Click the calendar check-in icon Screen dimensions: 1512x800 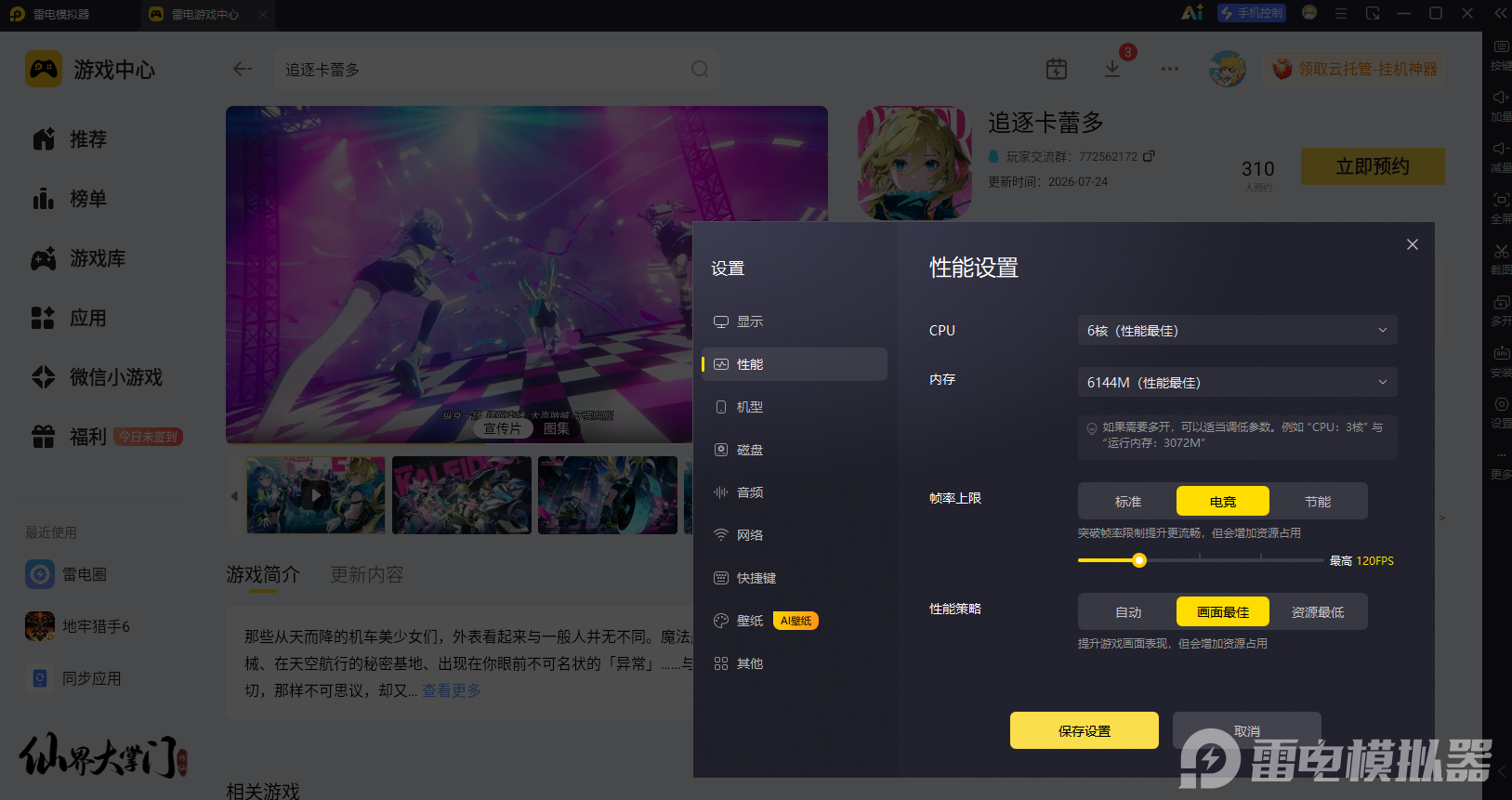1057,69
